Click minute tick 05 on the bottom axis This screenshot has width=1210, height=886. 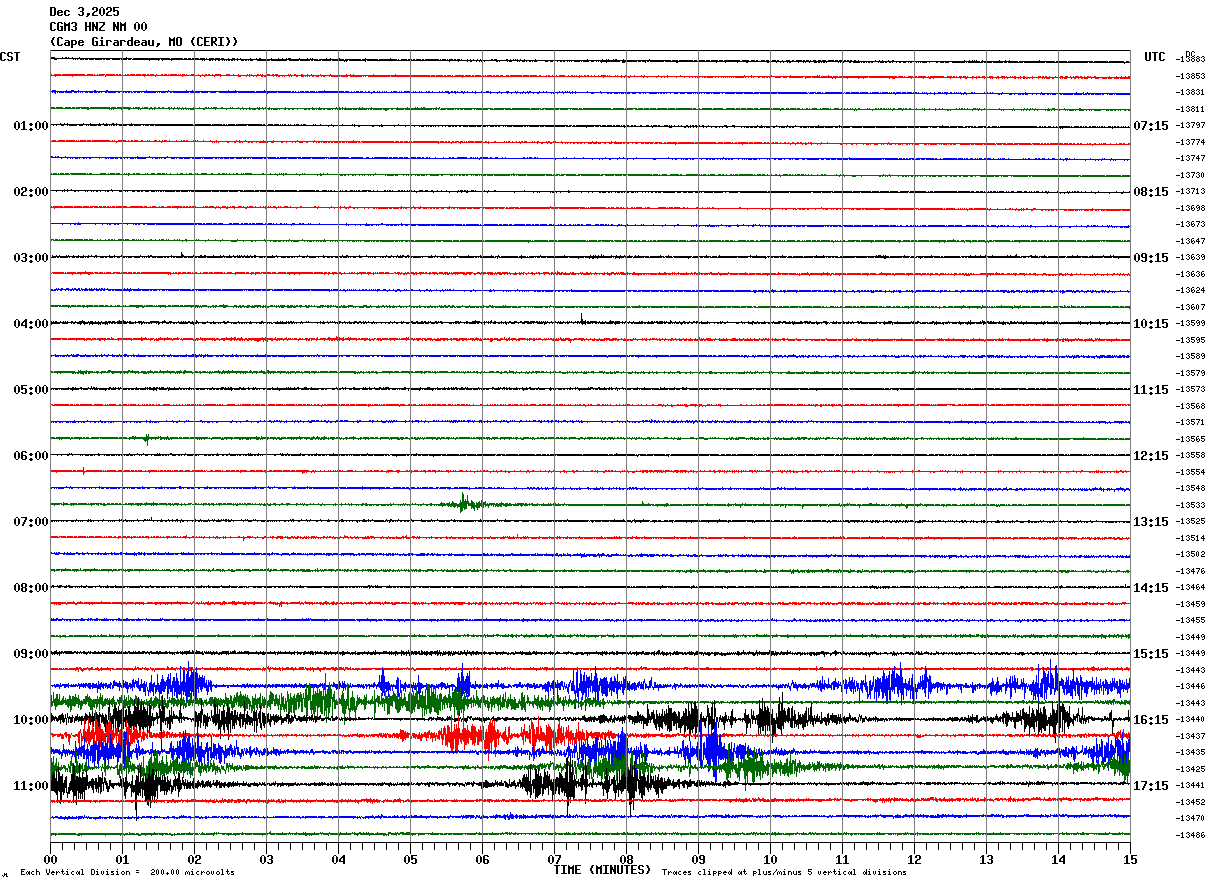(410, 859)
